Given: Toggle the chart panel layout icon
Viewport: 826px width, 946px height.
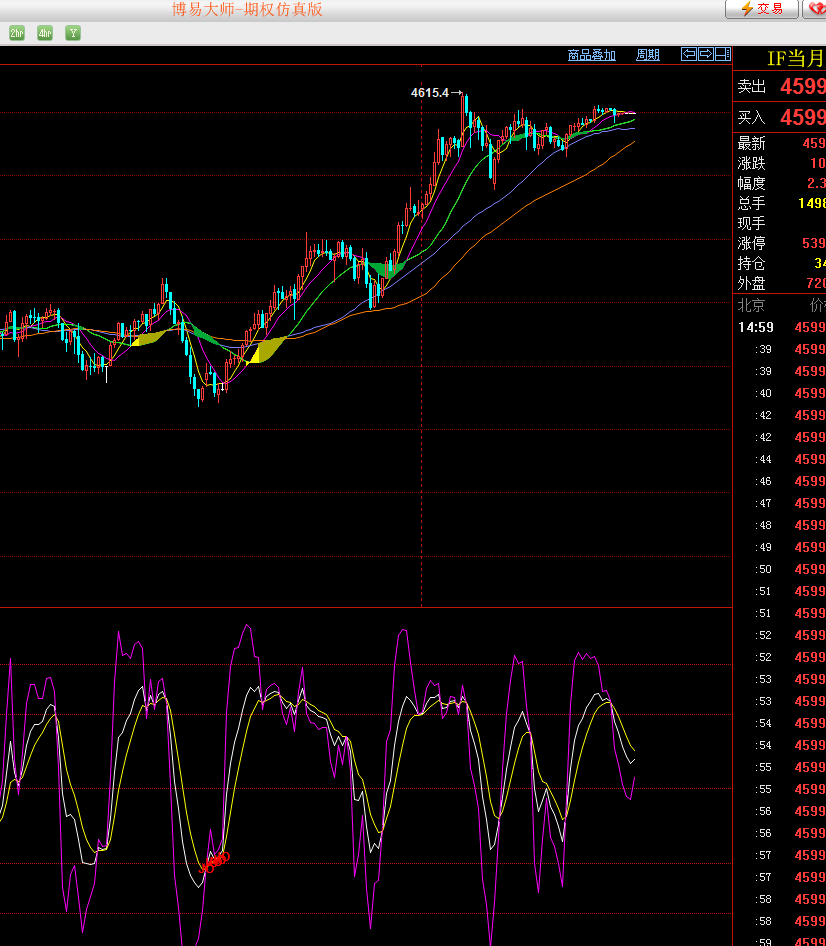Looking at the screenshot, I should point(721,54).
